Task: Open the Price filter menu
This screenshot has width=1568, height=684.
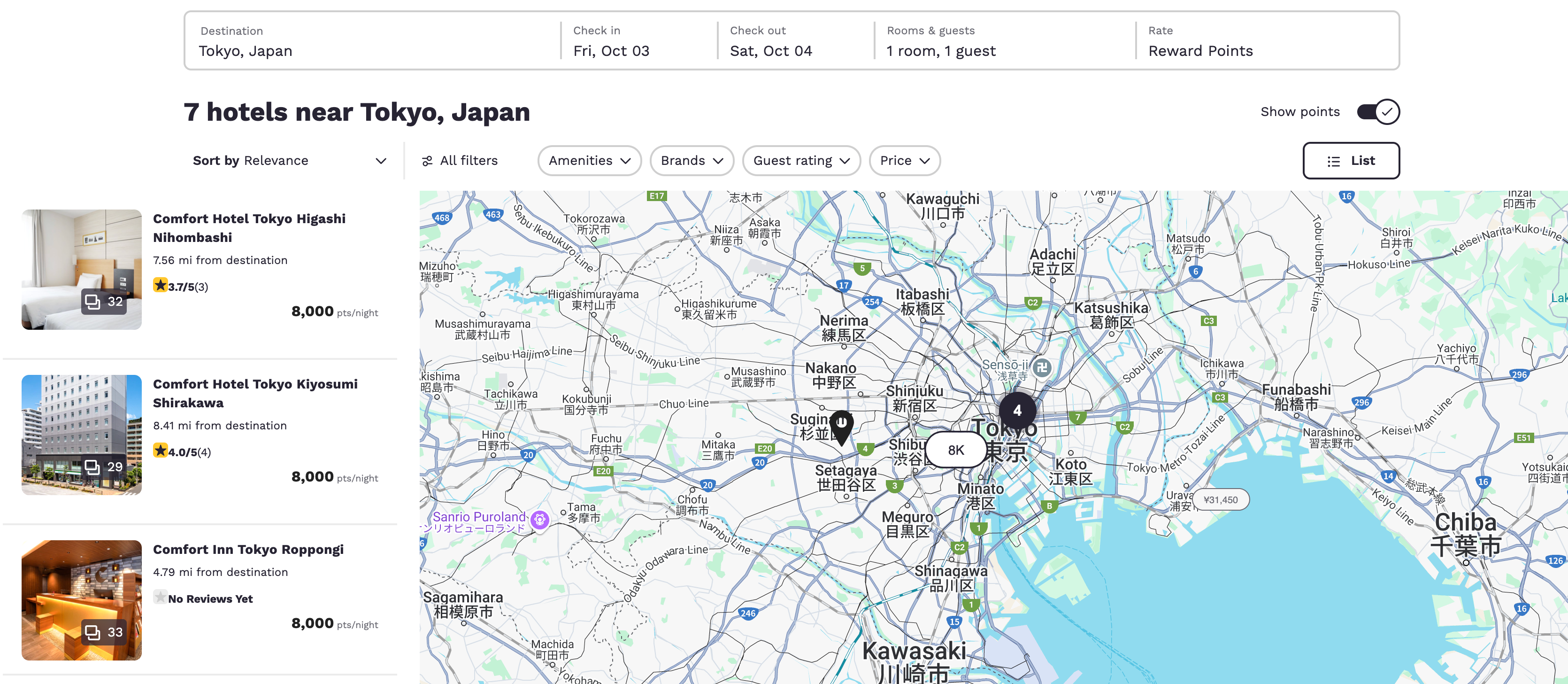Action: pos(904,160)
